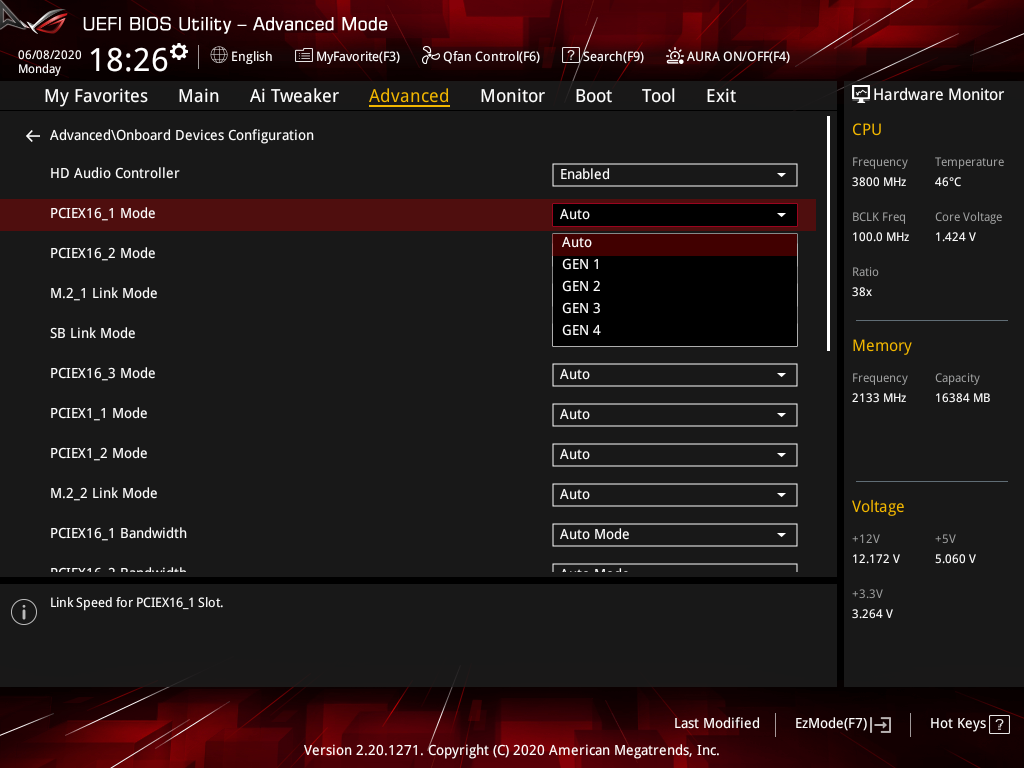Open Hot Keys help

tap(969, 724)
